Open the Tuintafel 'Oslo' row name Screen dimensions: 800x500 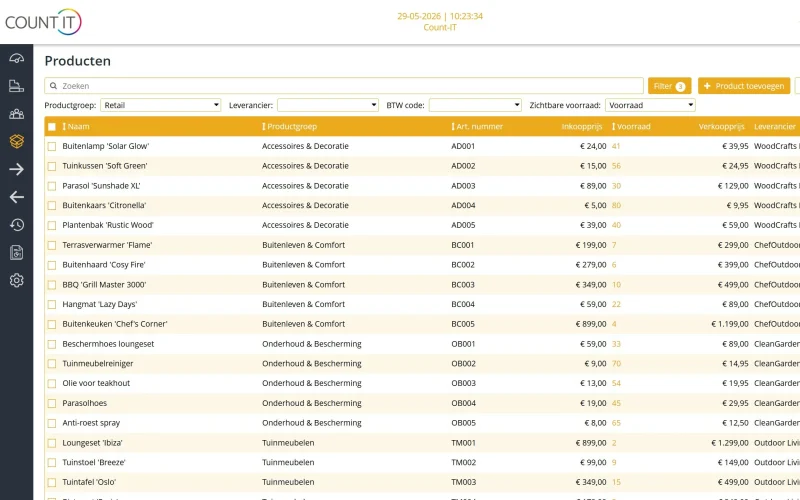point(89,482)
